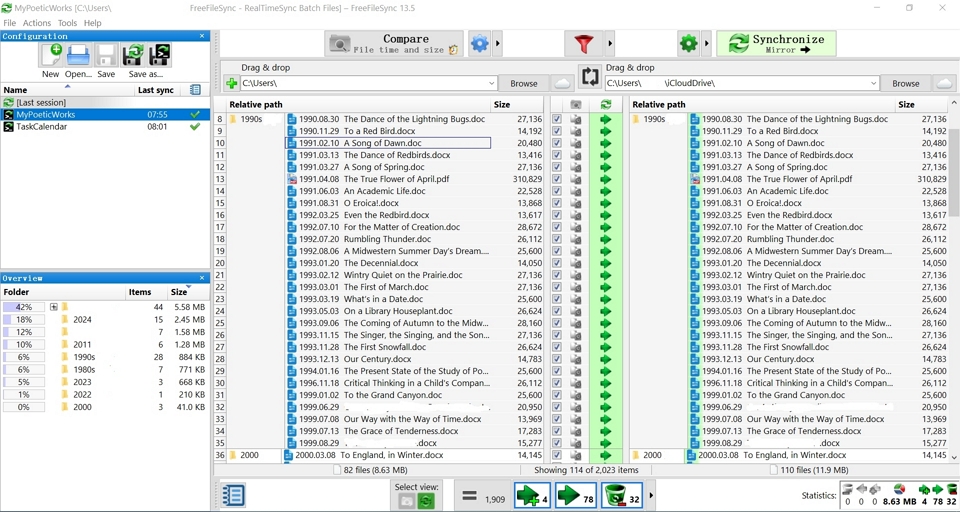The height and width of the screenshot is (512, 960).
Task: Click the Save as batch job icon
Action: pyautogui.click(x=159, y=56)
